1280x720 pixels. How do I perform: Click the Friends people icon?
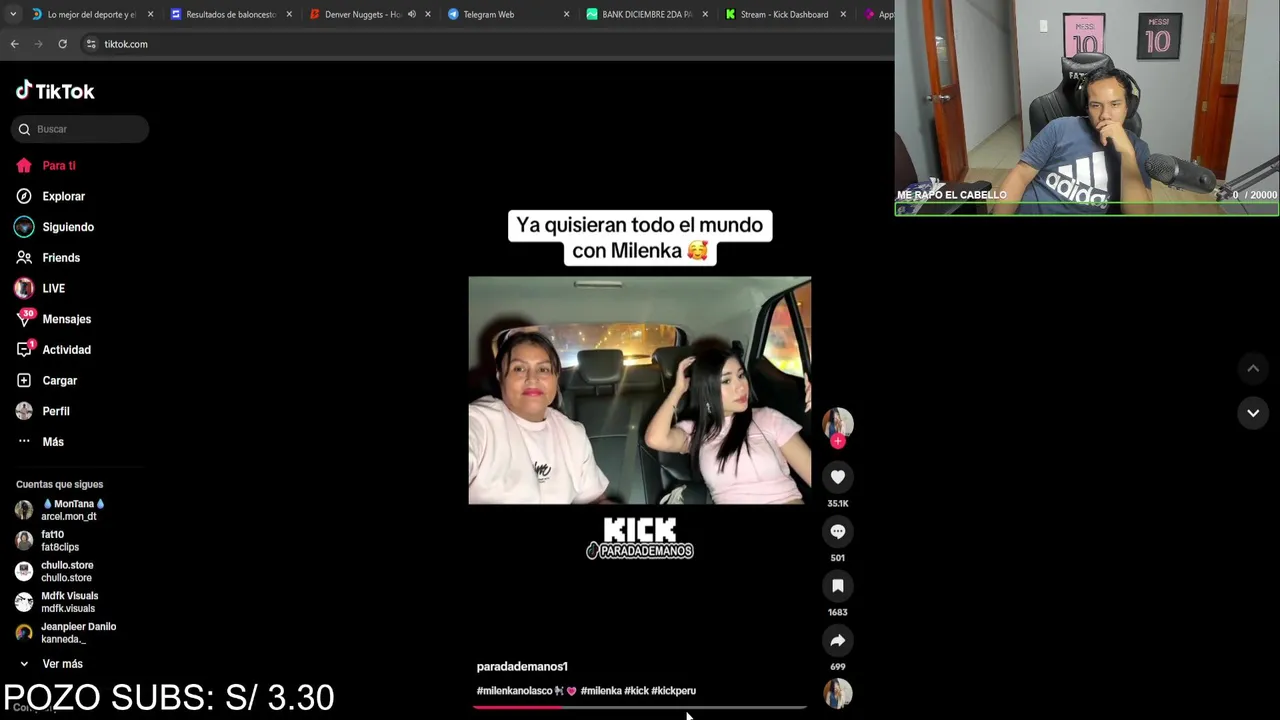tap(24, 258)
